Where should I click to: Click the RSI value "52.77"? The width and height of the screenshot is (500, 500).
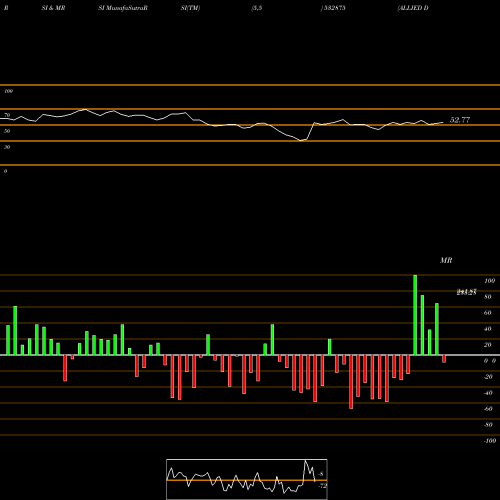pos(460,120)
